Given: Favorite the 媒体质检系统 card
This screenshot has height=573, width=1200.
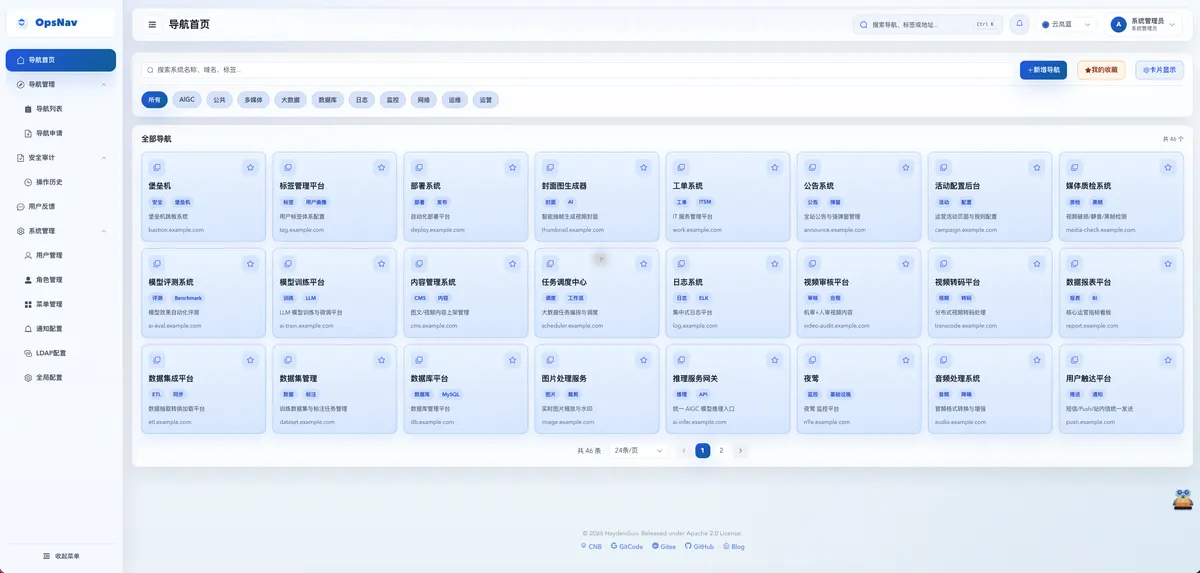Looking at the screenshot, I should 1167,167.
